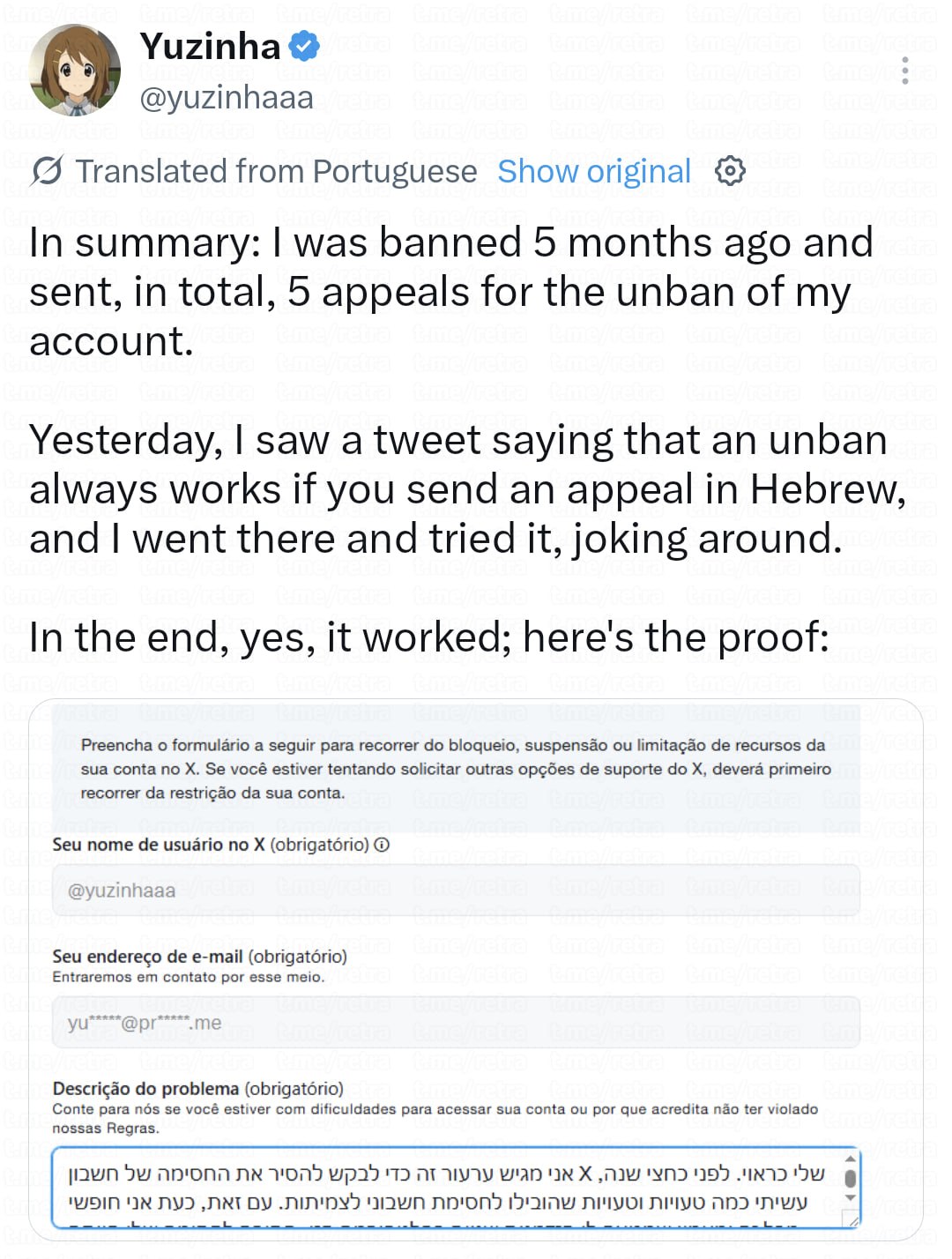The width and height of the screenshot is (952, 1259).
Task: Click the @yuzinhaaa handle under the name
Action: 227,98
